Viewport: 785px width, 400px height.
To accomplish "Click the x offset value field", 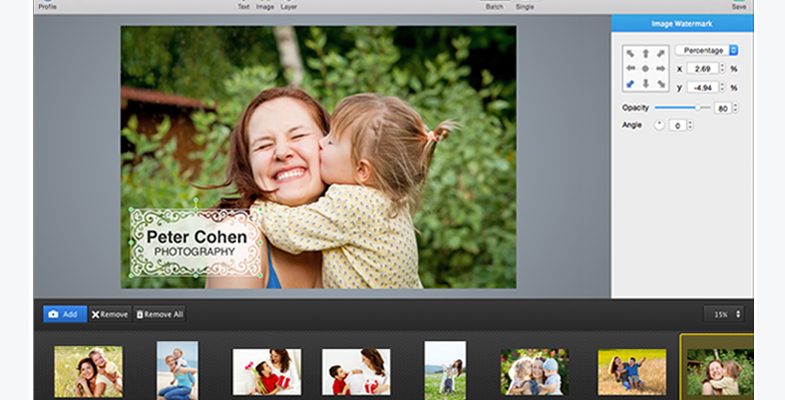I will point(702,69).
